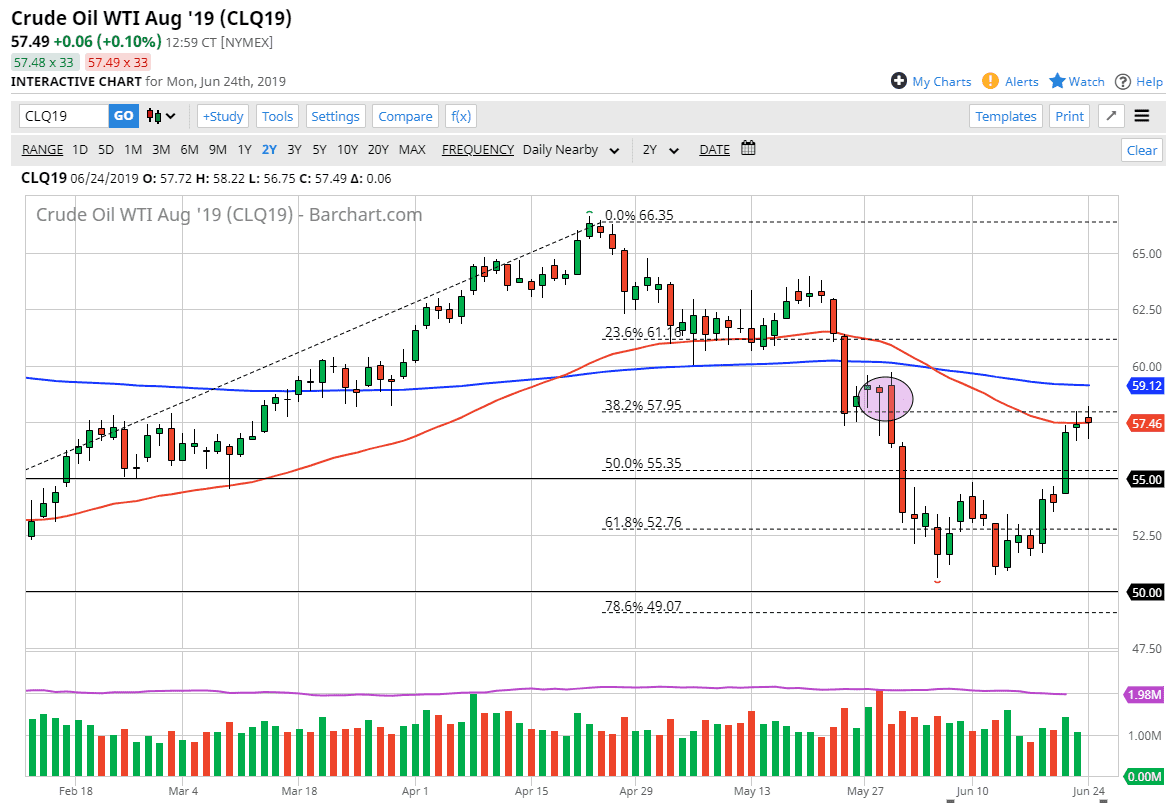Image resolution: width=1175 pixels, height=803 pixels.
Task: Open the chart style dropdown chevron
Action: tap(169, 115)
